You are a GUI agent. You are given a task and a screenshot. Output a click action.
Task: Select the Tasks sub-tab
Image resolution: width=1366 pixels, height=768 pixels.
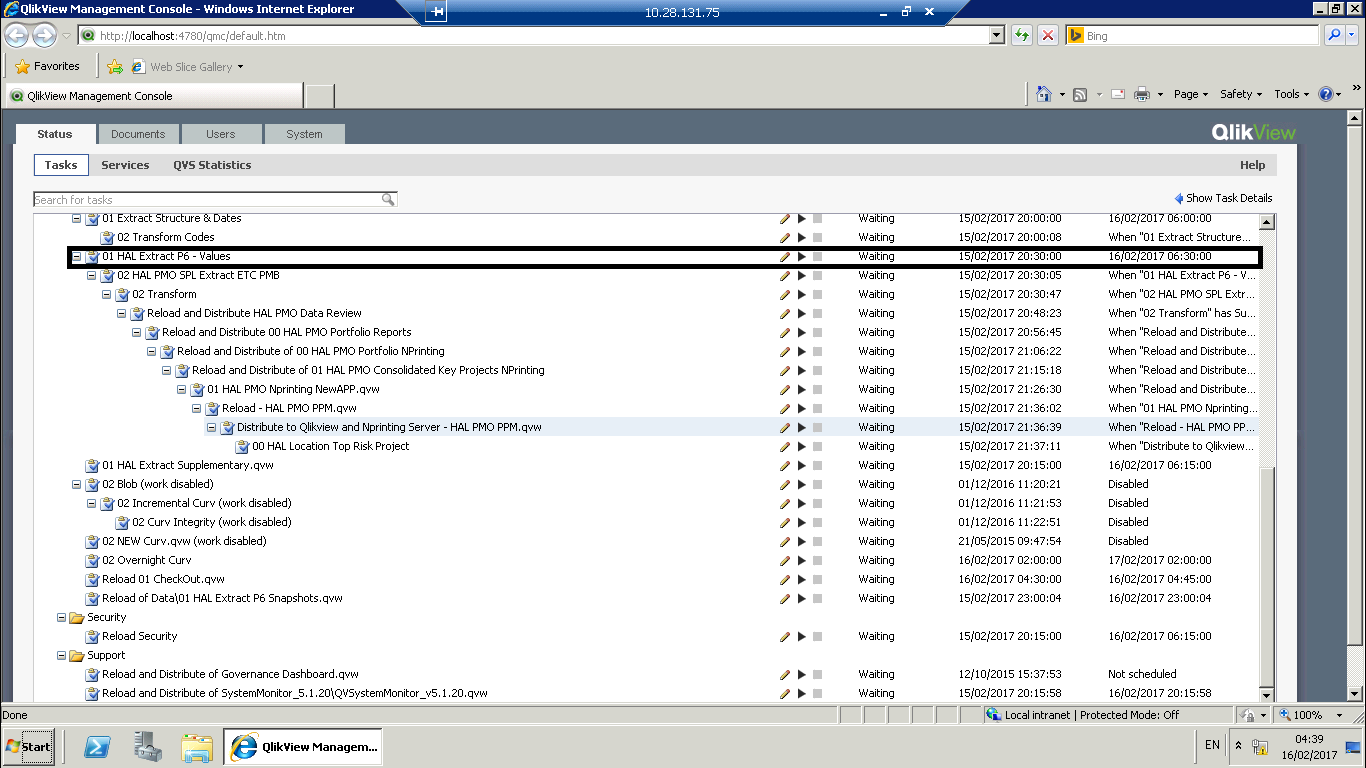(x=61, y=165)
